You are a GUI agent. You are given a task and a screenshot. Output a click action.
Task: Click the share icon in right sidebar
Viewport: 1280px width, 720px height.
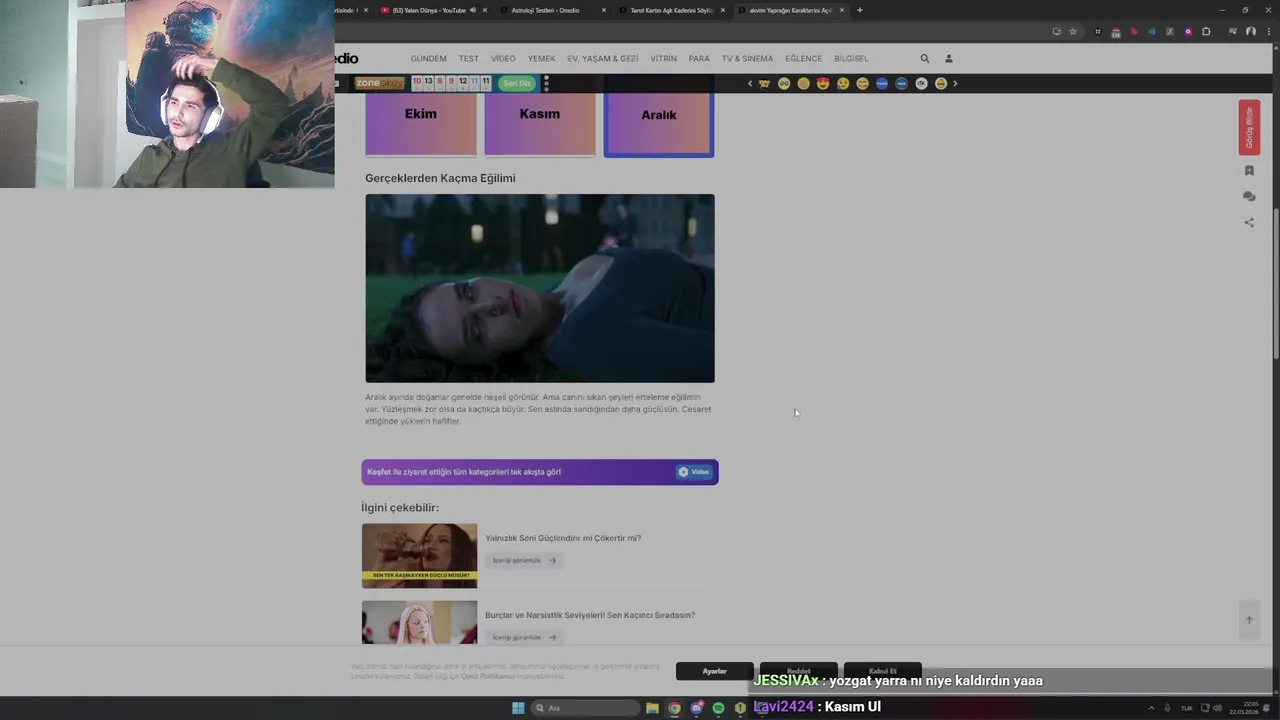(1249, 223)
